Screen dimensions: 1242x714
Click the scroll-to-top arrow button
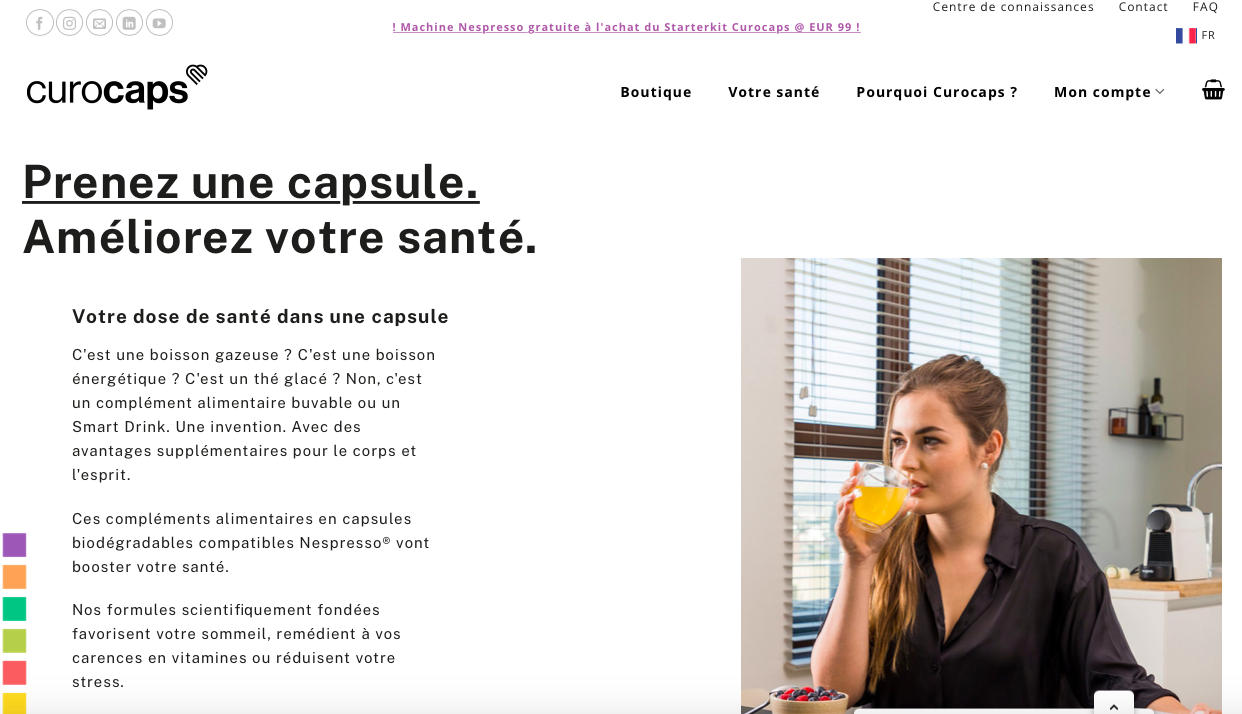1114,703
